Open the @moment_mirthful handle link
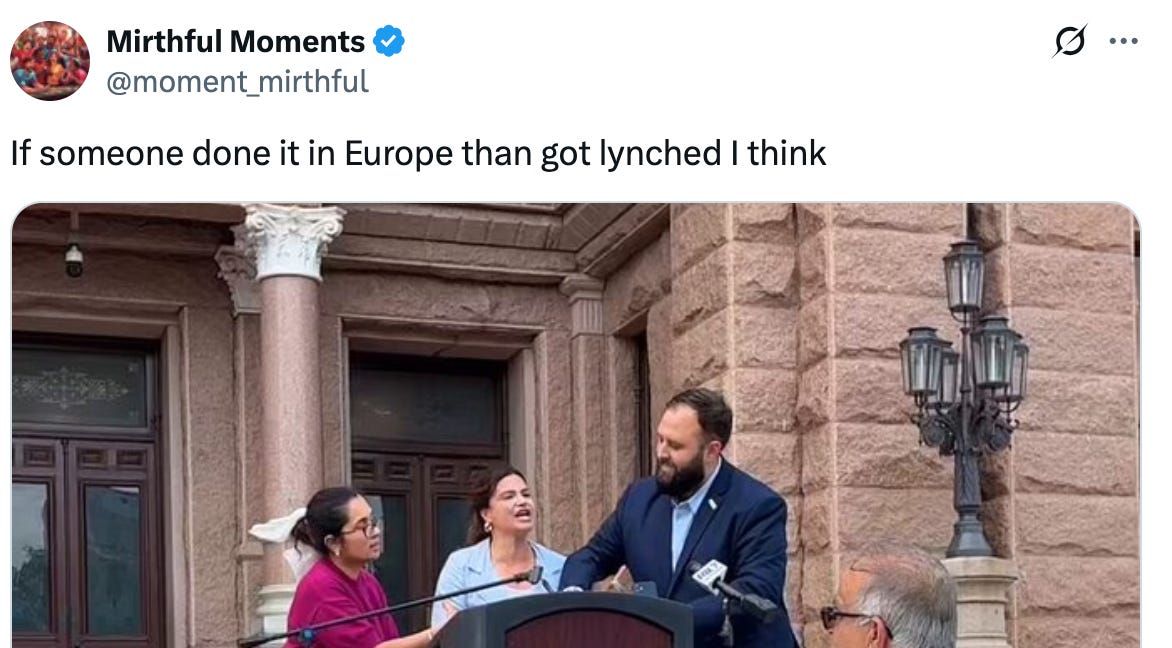 [237, 81]
